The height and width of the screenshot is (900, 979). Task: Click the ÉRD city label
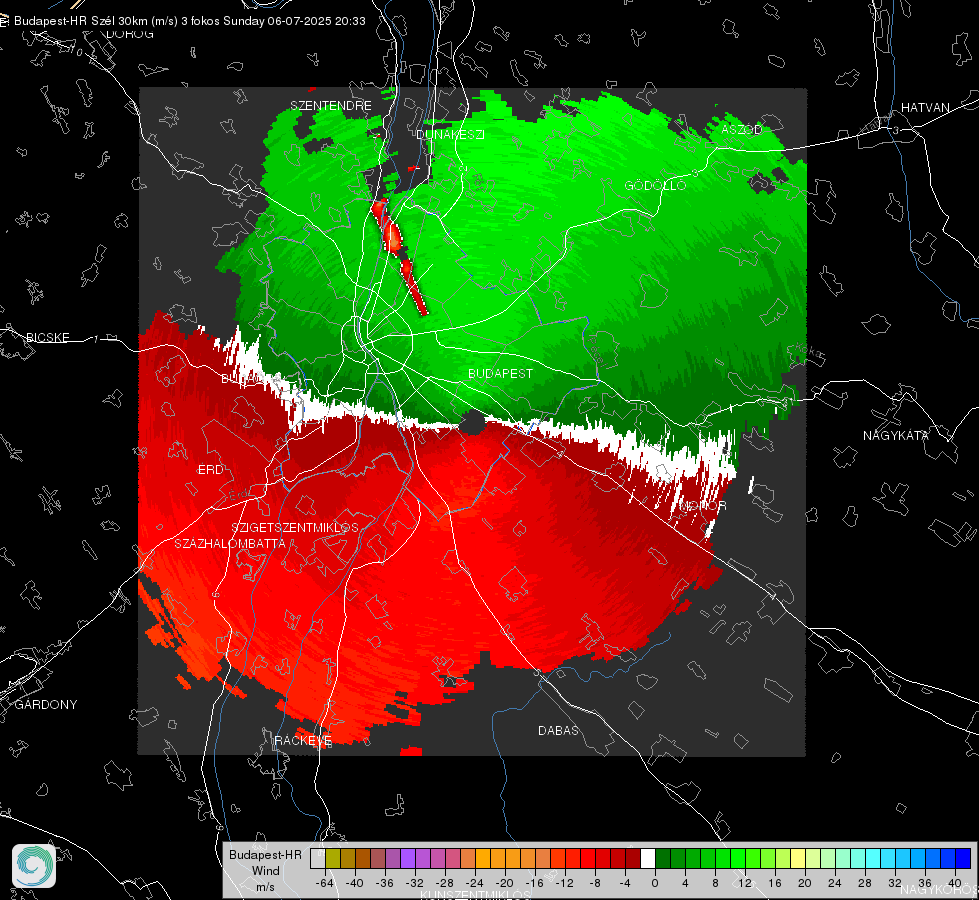tap(210, 470)
